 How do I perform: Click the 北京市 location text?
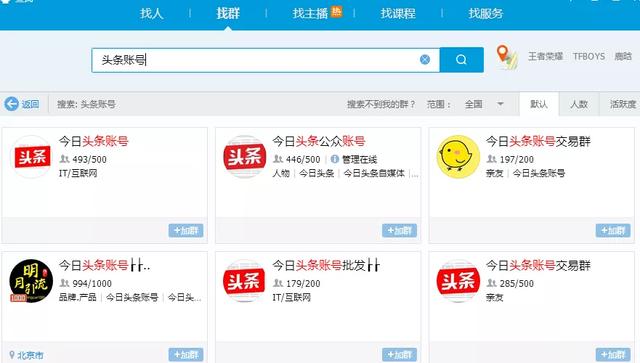coord(30,355)
